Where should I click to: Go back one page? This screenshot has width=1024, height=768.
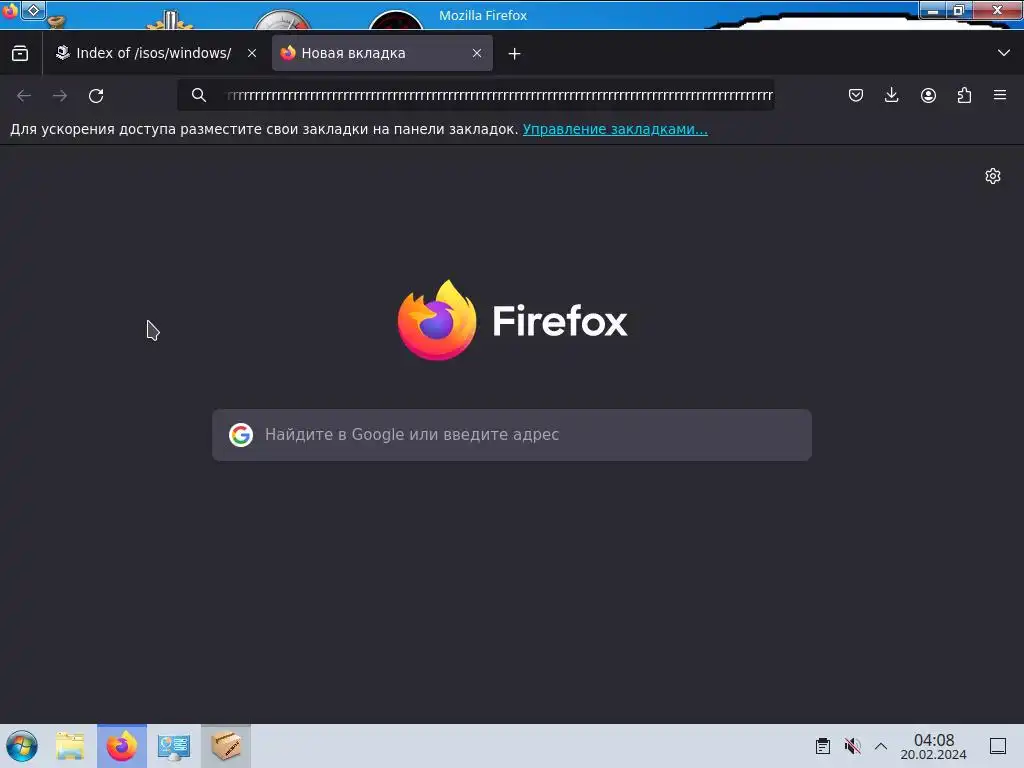point(24,96)
